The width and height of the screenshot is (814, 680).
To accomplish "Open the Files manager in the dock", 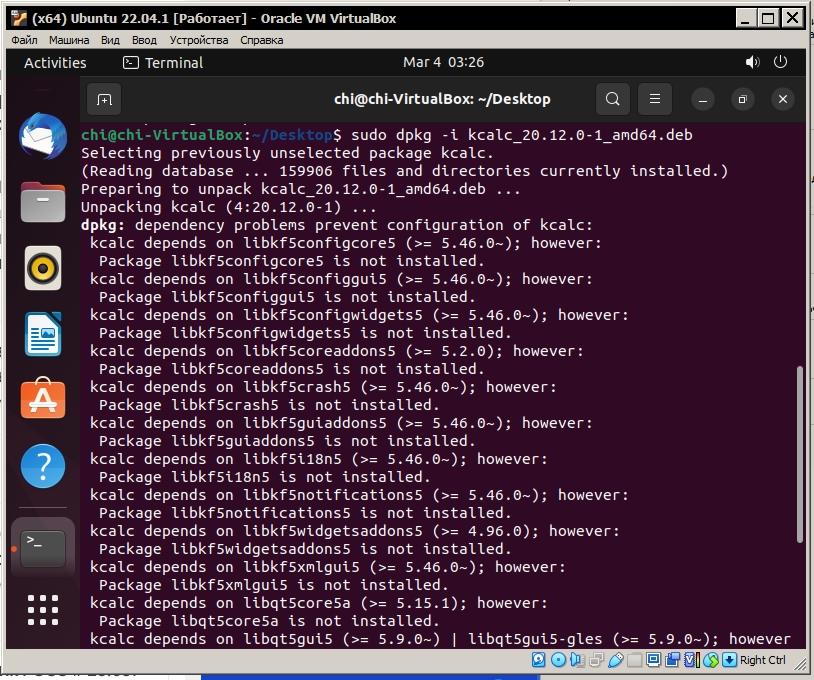I will click(43, 202).
